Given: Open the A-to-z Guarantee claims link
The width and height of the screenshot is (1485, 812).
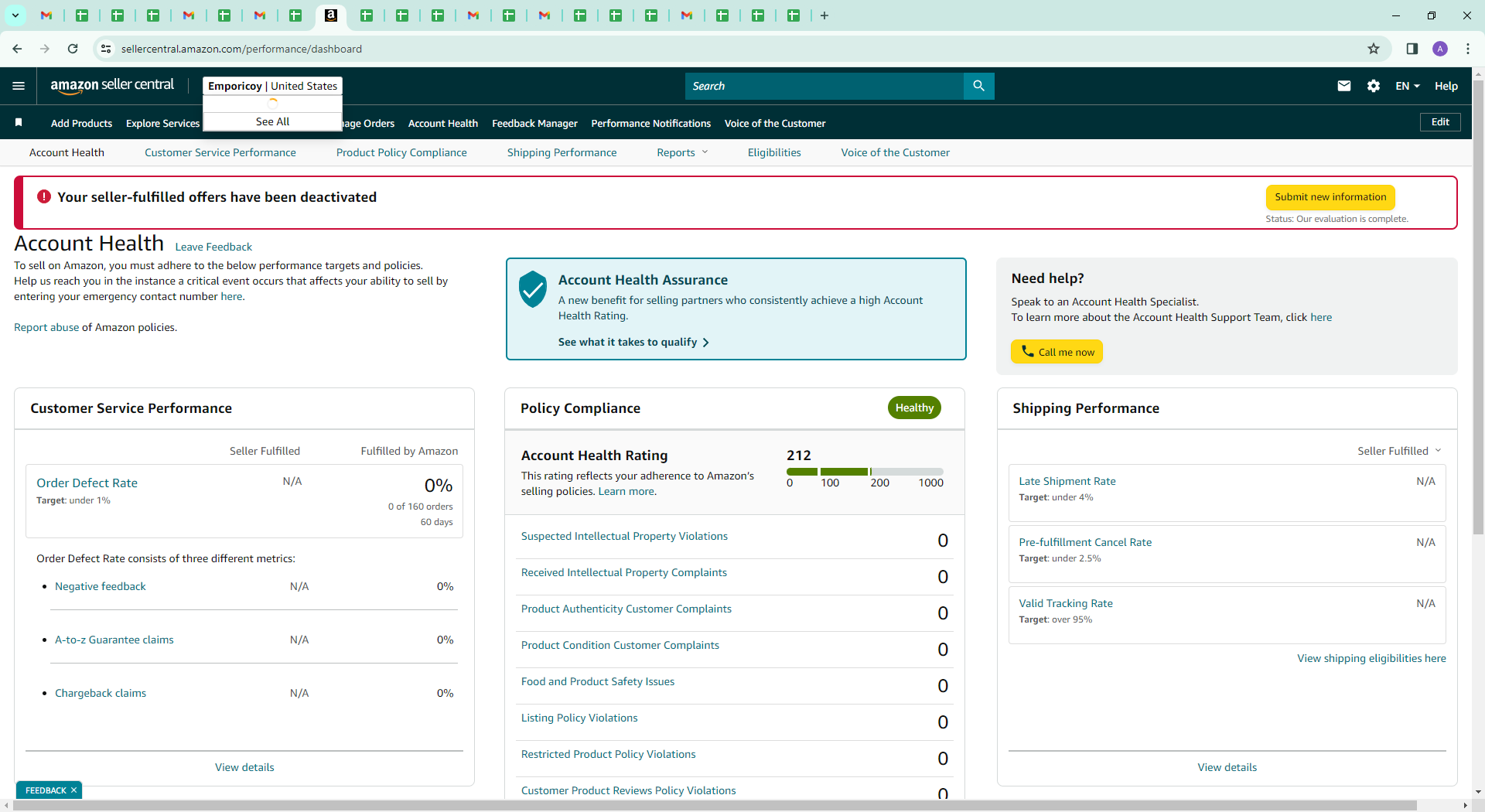Looking at the screenshot, I should [x=114, y=640].
